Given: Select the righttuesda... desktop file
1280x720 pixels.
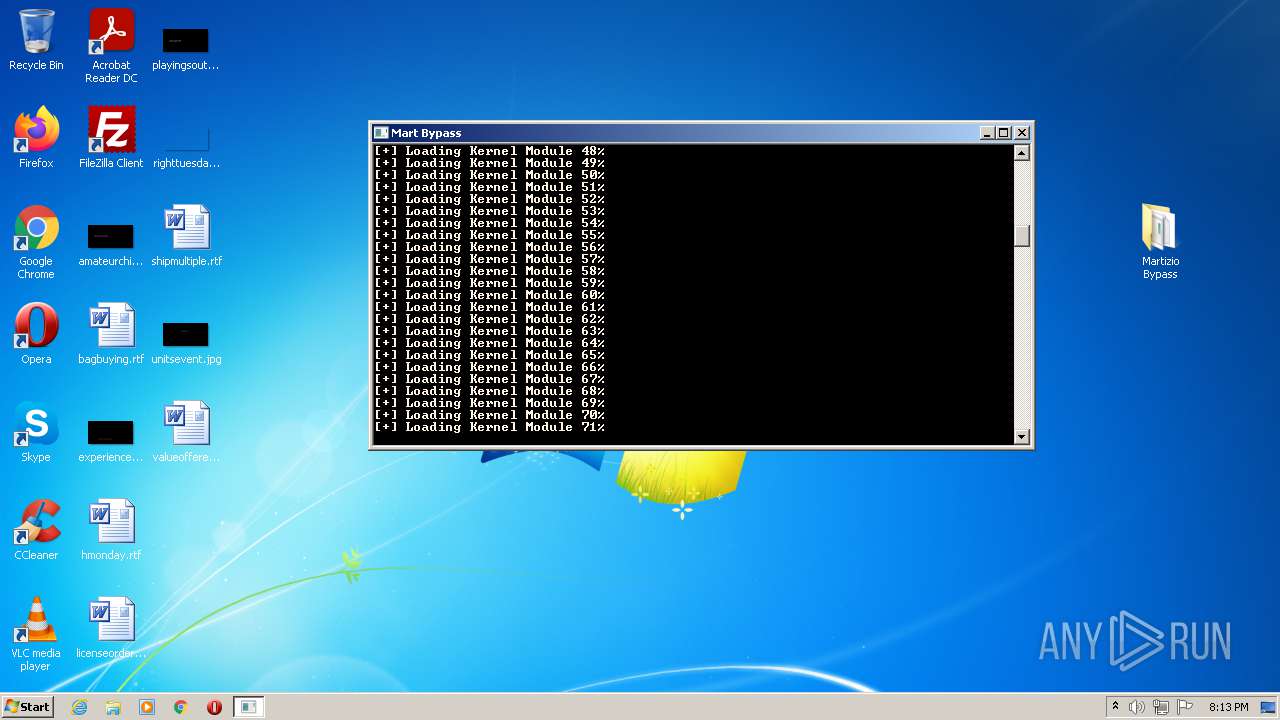Looking at the screenshot, I should click(186, 146).
